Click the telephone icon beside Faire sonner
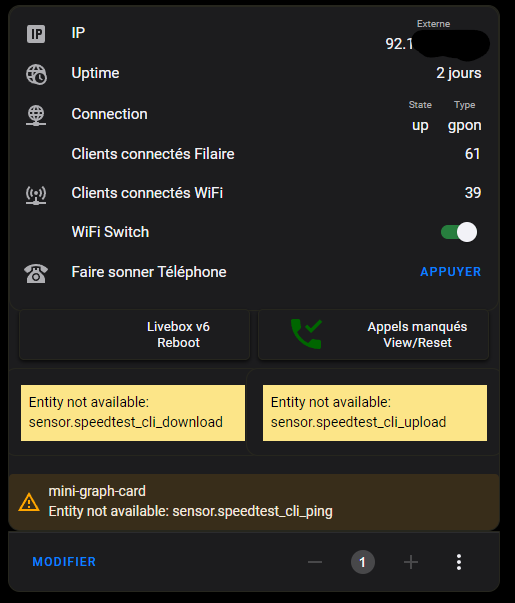 pyautogui.click(x=36, y=274)
